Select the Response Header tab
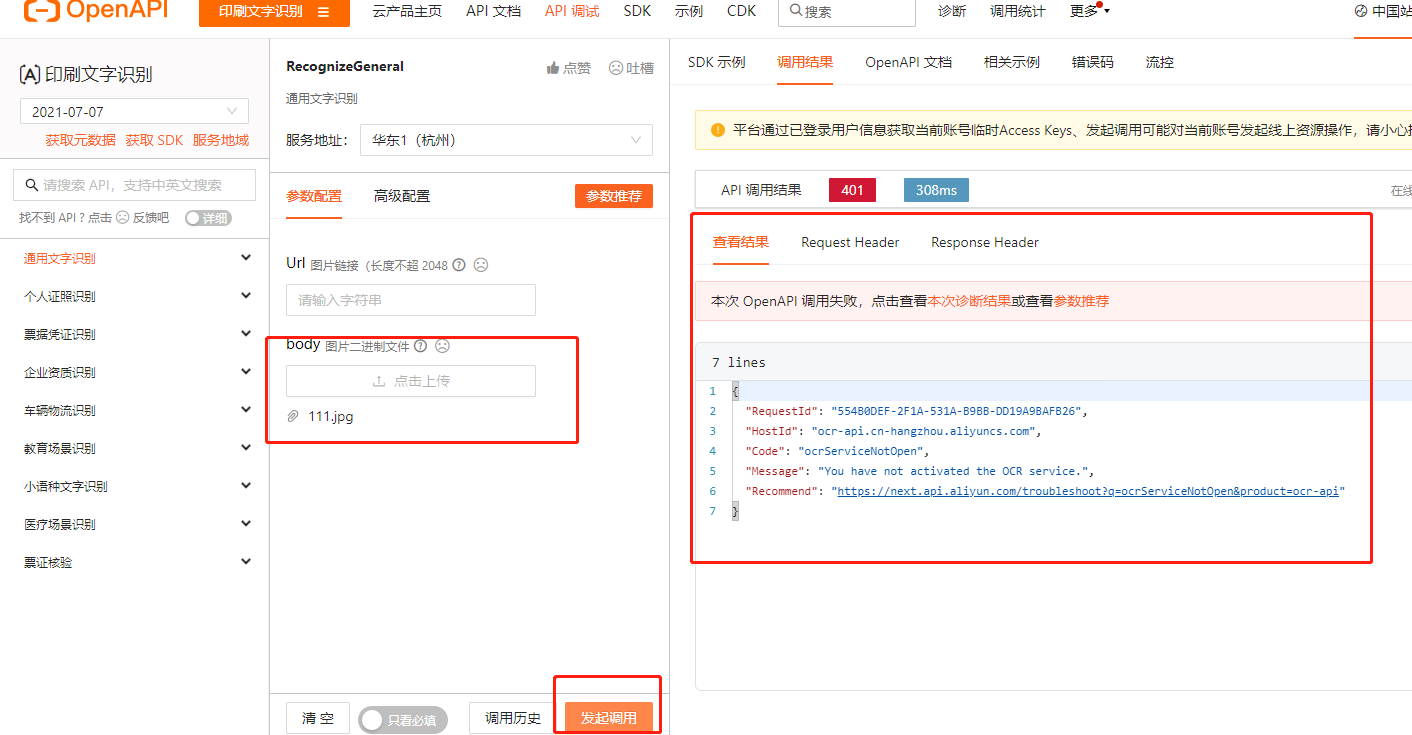 click(x=985, y=242)
